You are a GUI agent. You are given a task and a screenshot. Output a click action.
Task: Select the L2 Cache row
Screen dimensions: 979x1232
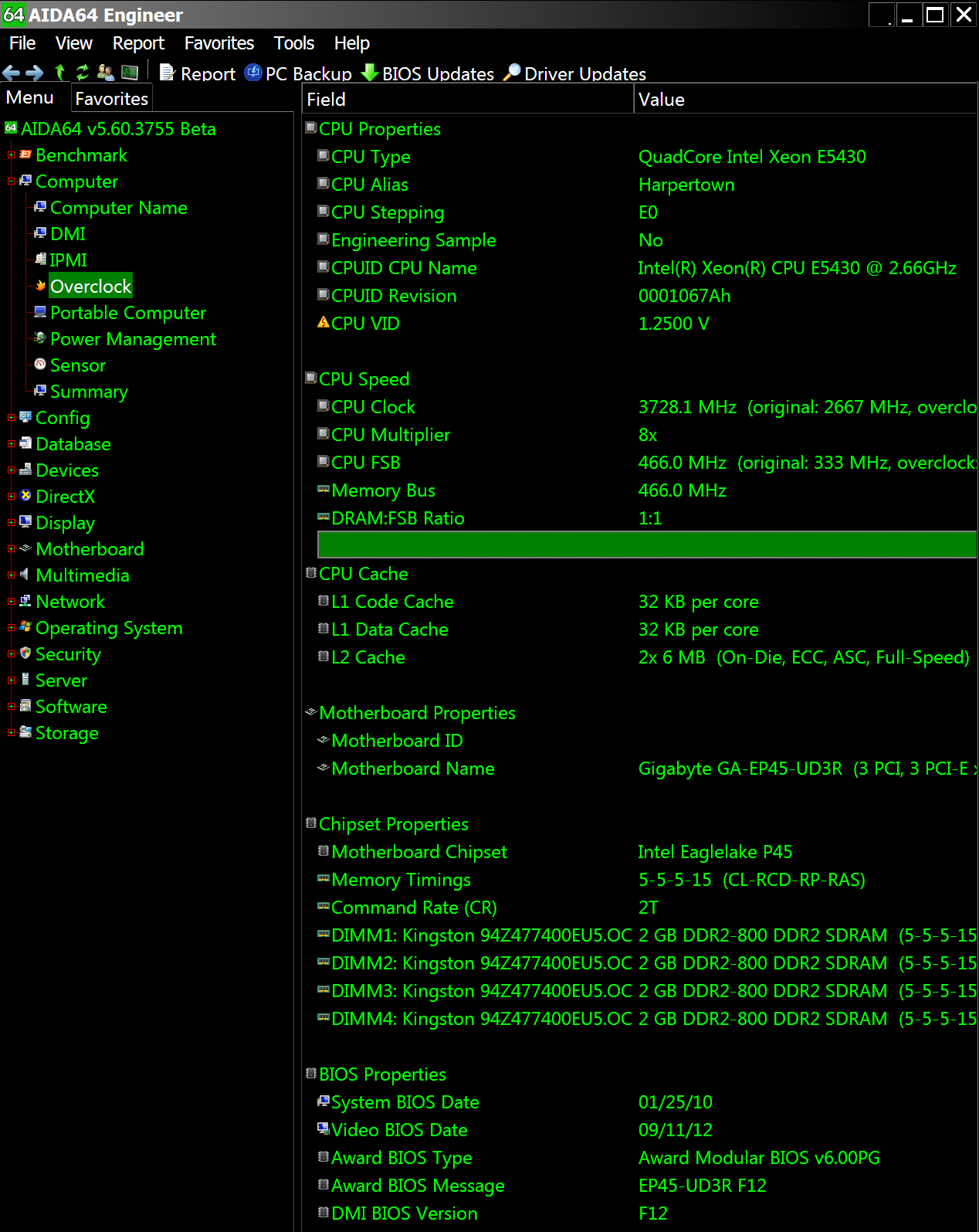pyautogui.click(x=647, y=657)
